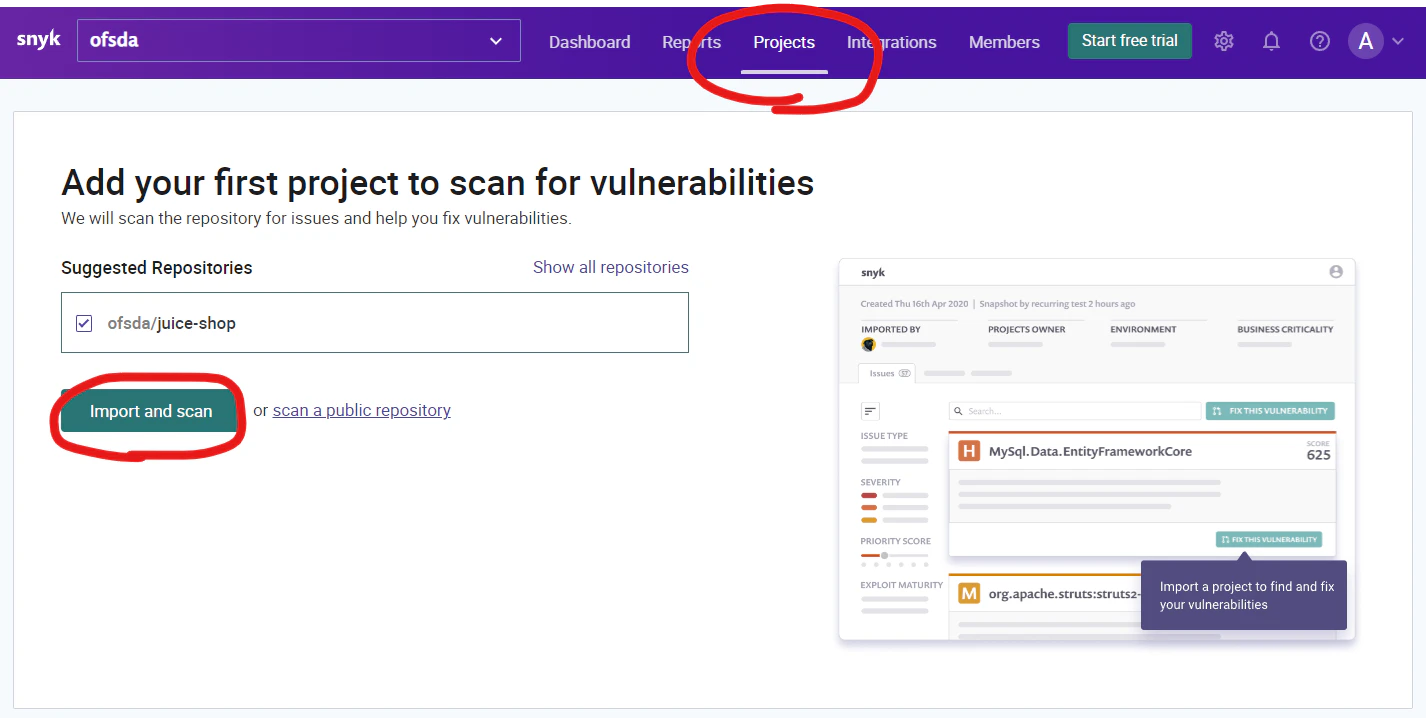Click the preview illustration thumbnail
Screen dimensions: 1426x718
[x=1097, y=449]
